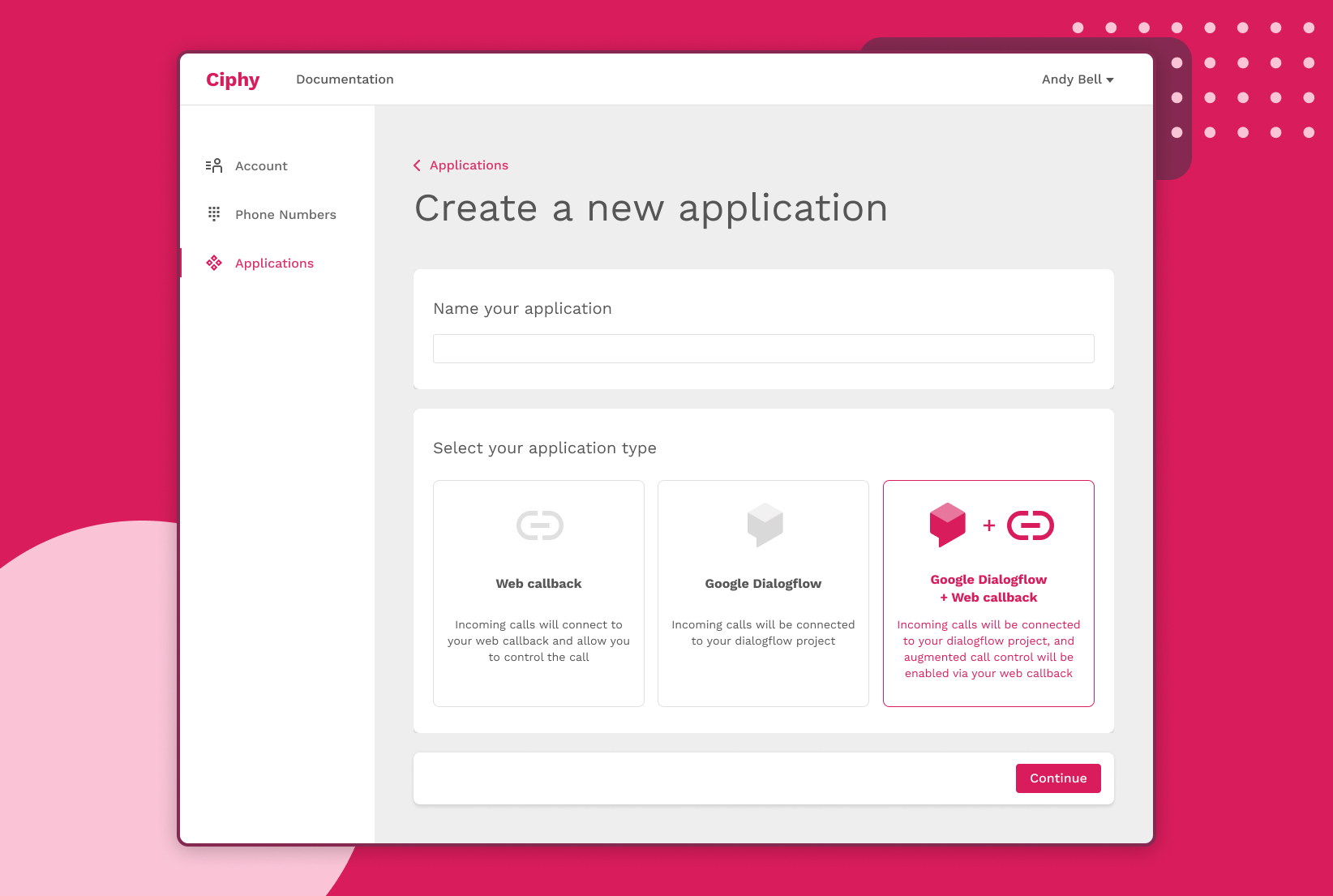
Task: Click the back chevron beside Applications breadcrumb
Action: coord(417,165)
